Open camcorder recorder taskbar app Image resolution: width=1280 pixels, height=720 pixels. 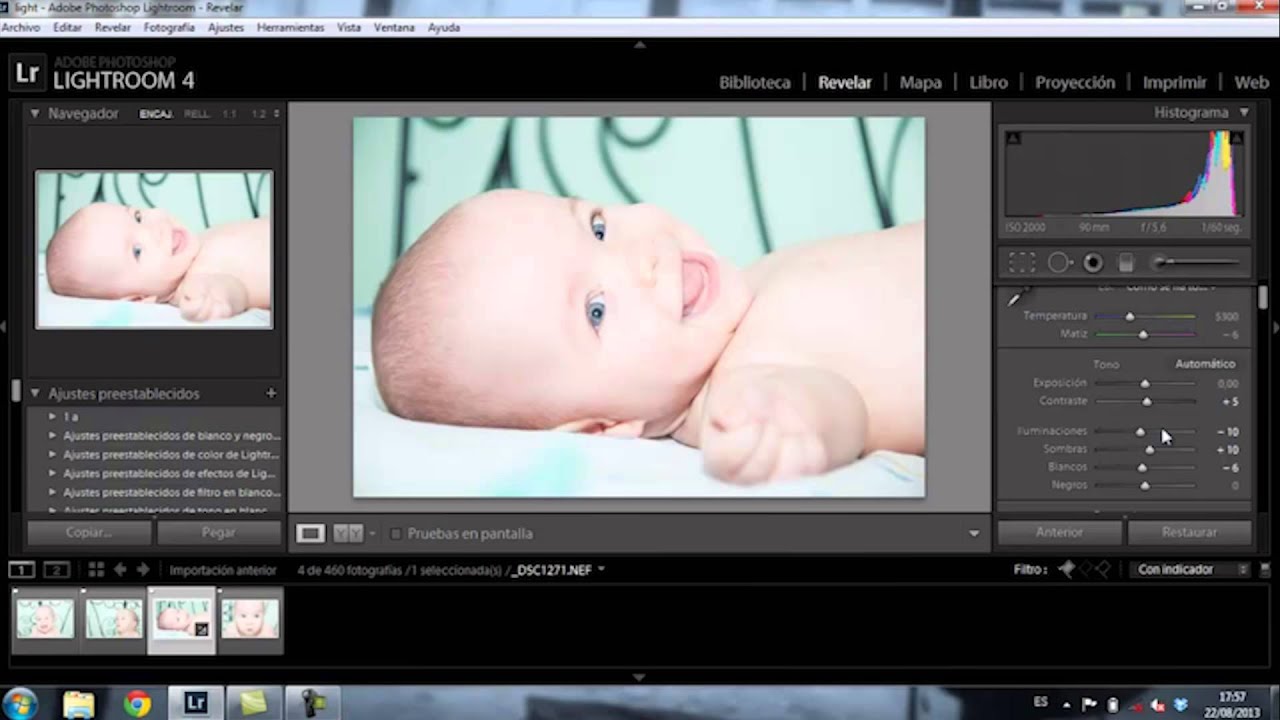coord(313,704)
